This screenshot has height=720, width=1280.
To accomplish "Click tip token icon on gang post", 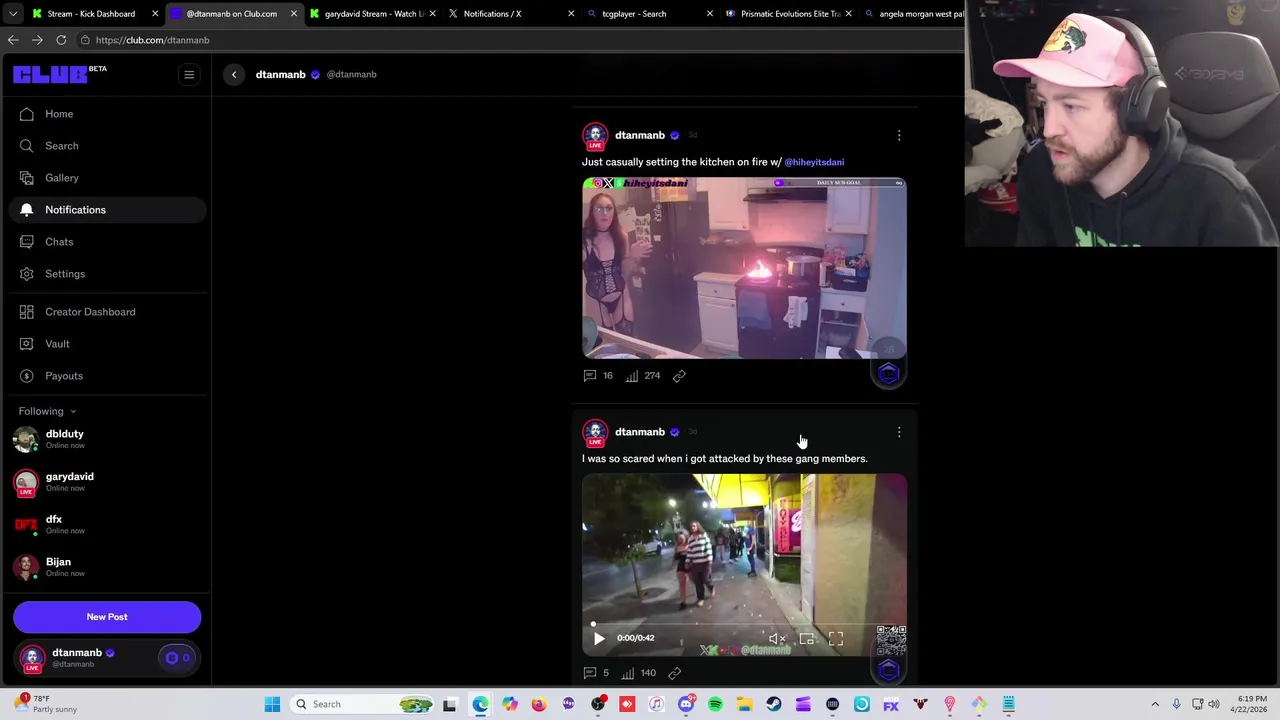I will point(889,670).
